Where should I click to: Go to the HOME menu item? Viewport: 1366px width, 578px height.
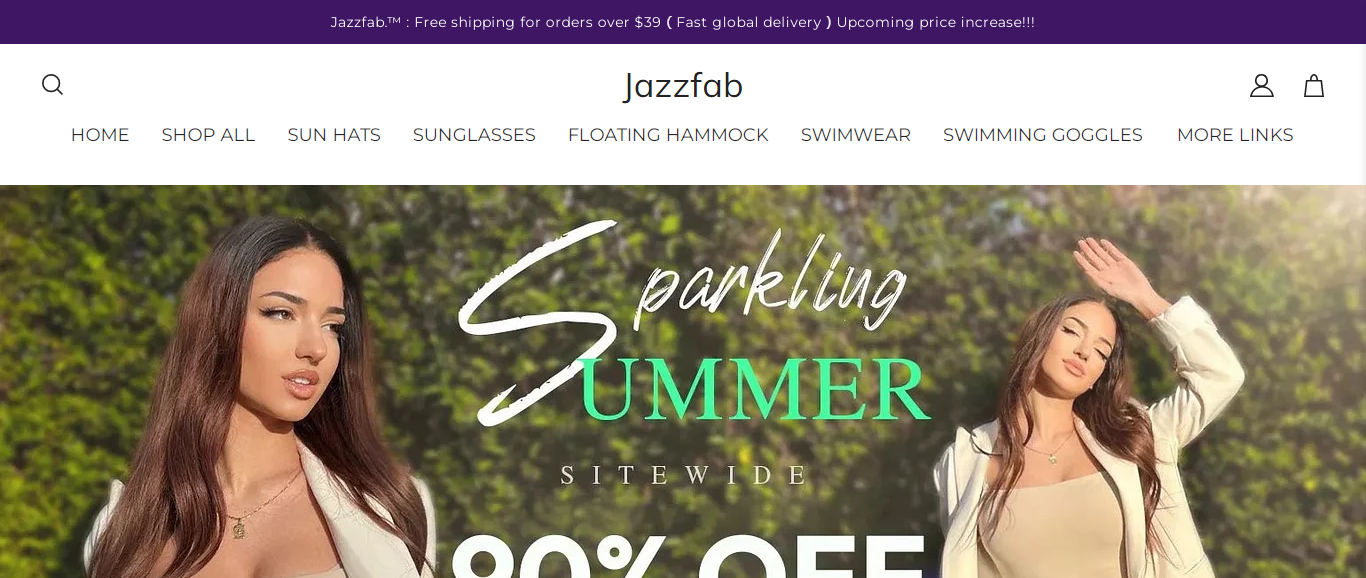click(100, 135)
